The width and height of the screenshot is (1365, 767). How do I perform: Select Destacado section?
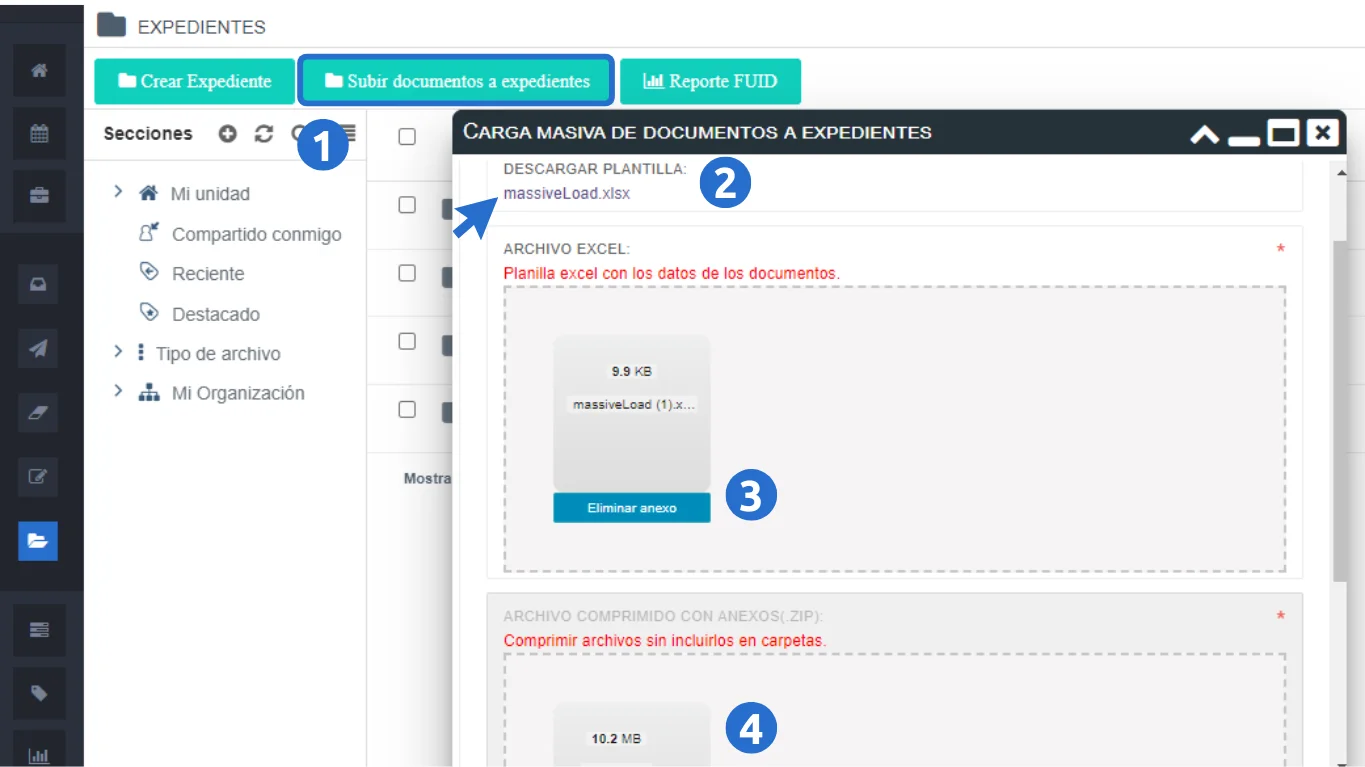(216, 314)
